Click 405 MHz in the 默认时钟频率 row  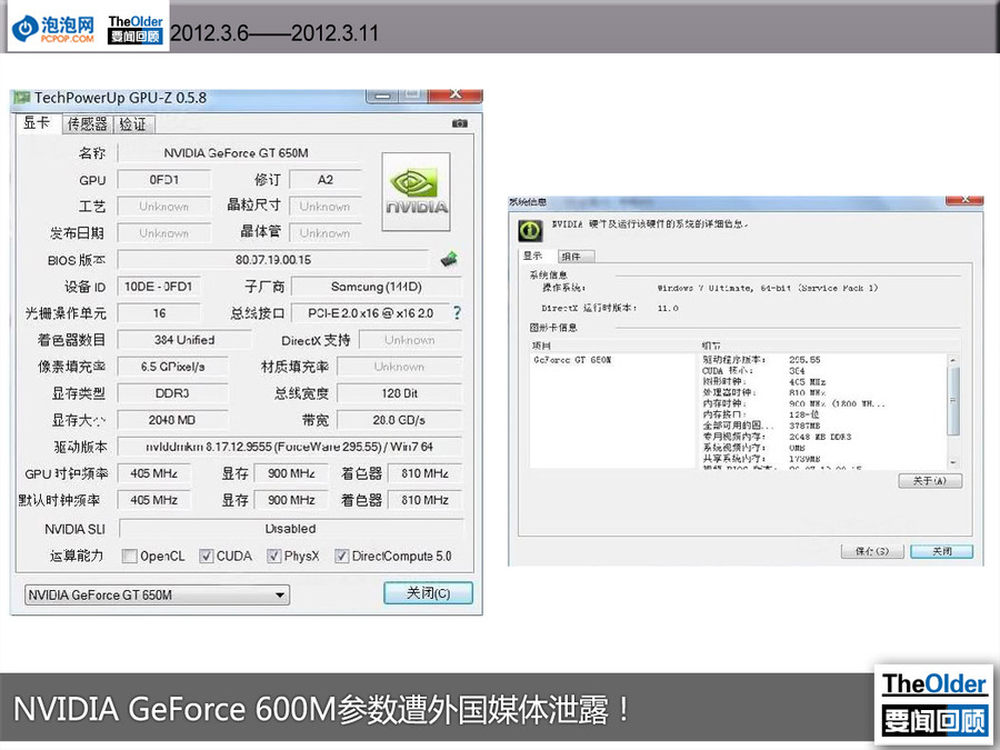pos(154,500)
